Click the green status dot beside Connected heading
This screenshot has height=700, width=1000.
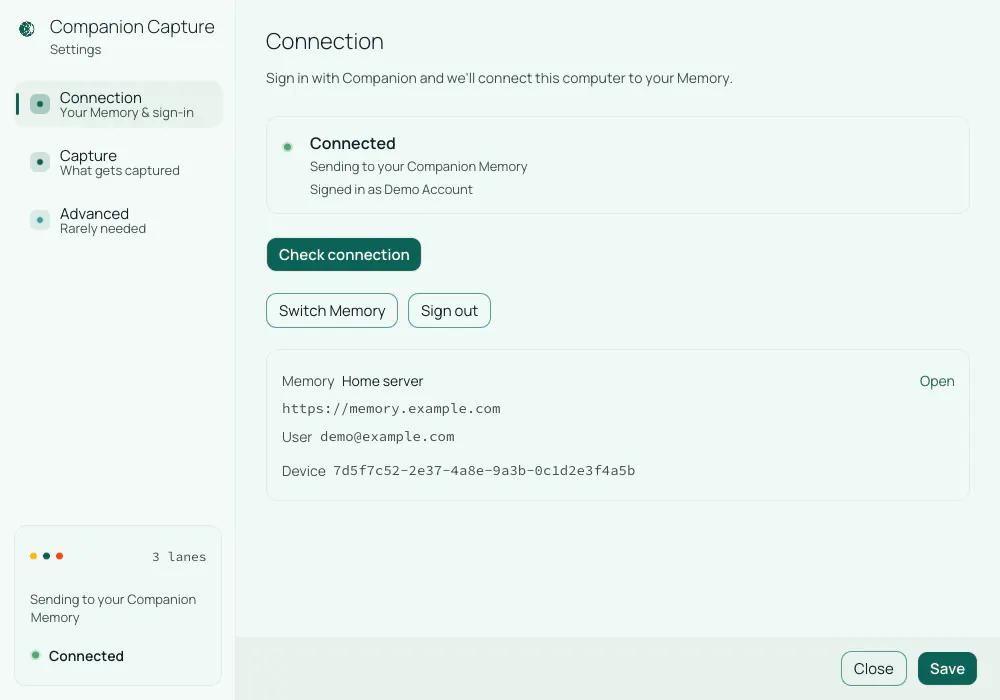[288, 147]
